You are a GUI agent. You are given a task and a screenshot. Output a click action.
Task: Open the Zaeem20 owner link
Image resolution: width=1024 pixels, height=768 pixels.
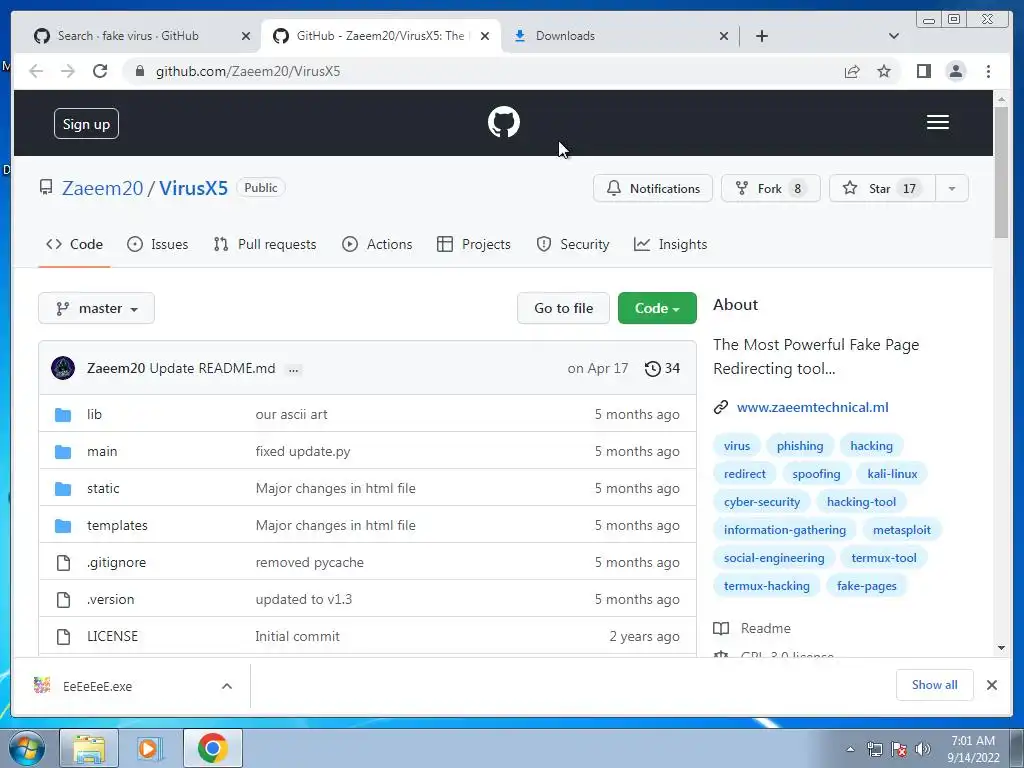103,188
